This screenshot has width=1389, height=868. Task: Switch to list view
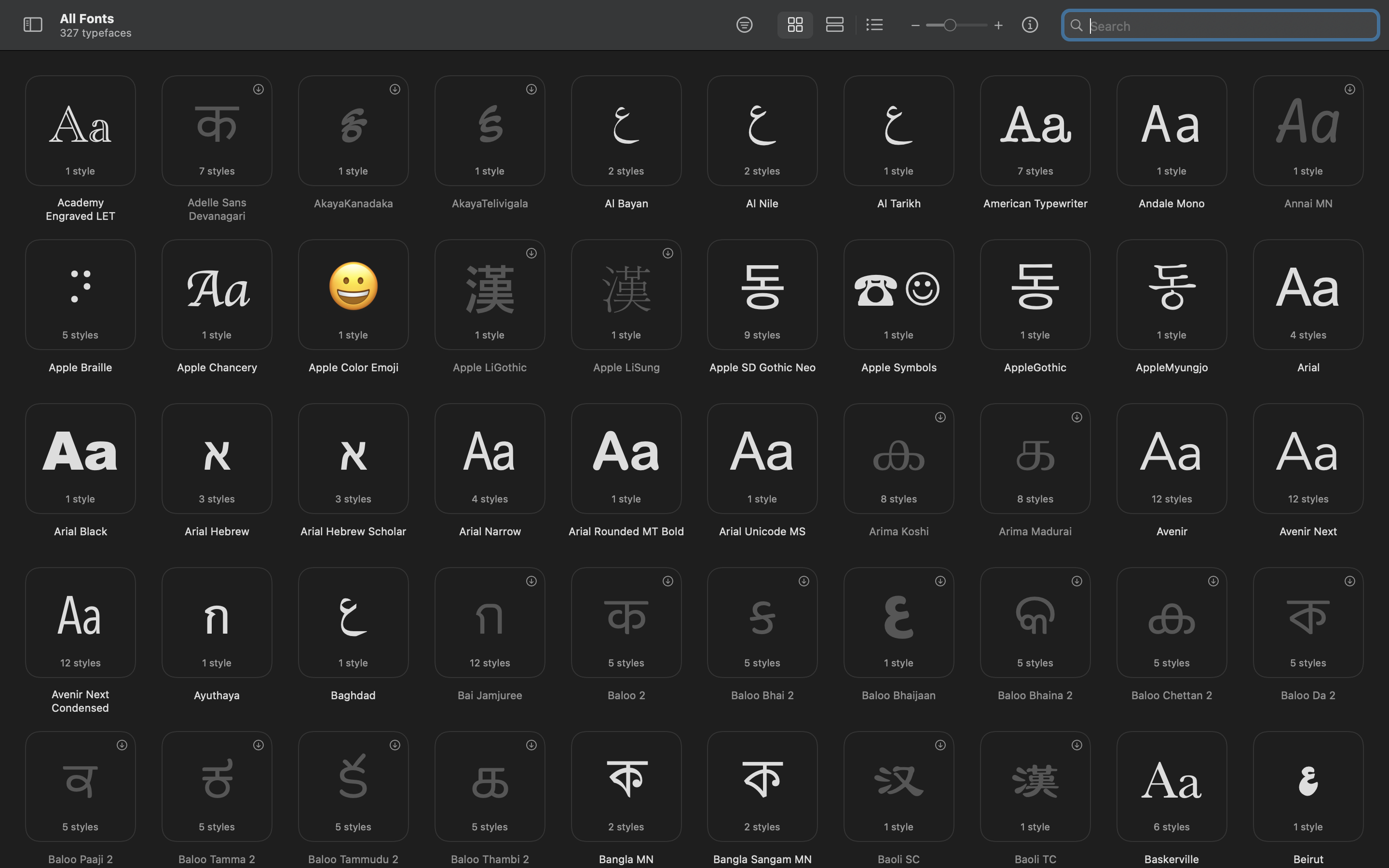874,25
